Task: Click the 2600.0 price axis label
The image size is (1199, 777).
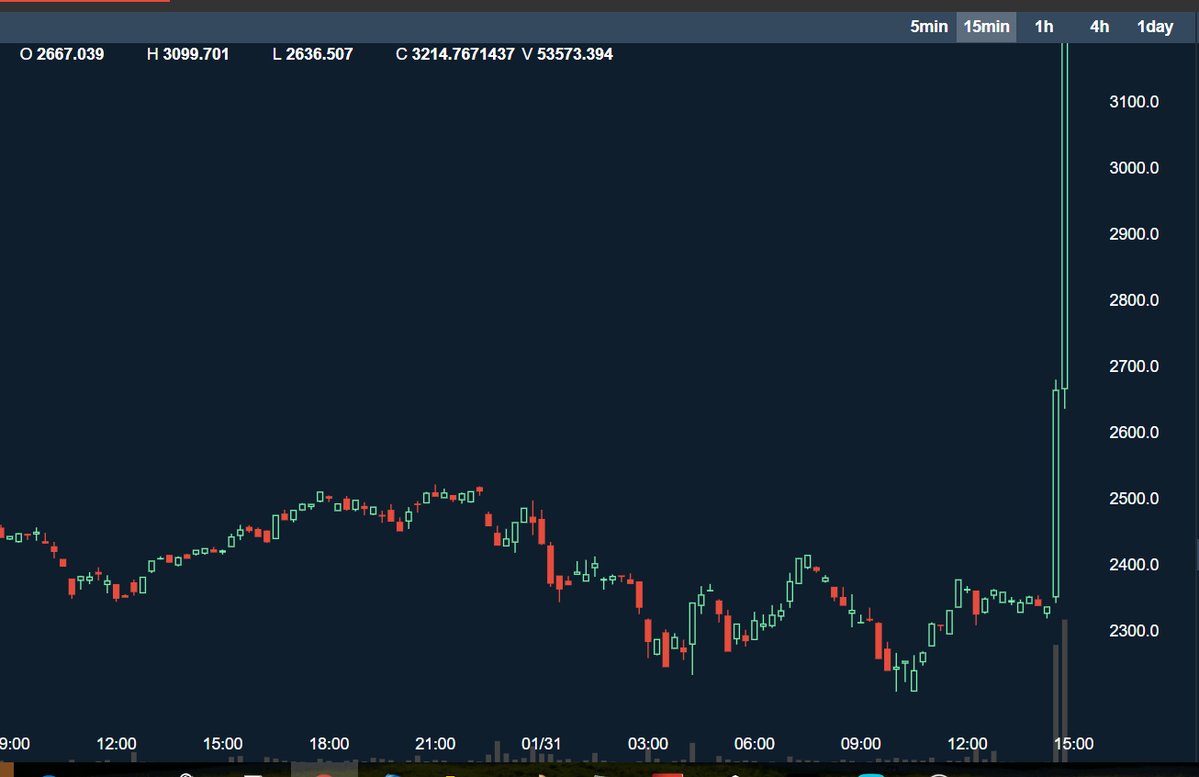Action: click(1134, 432)
